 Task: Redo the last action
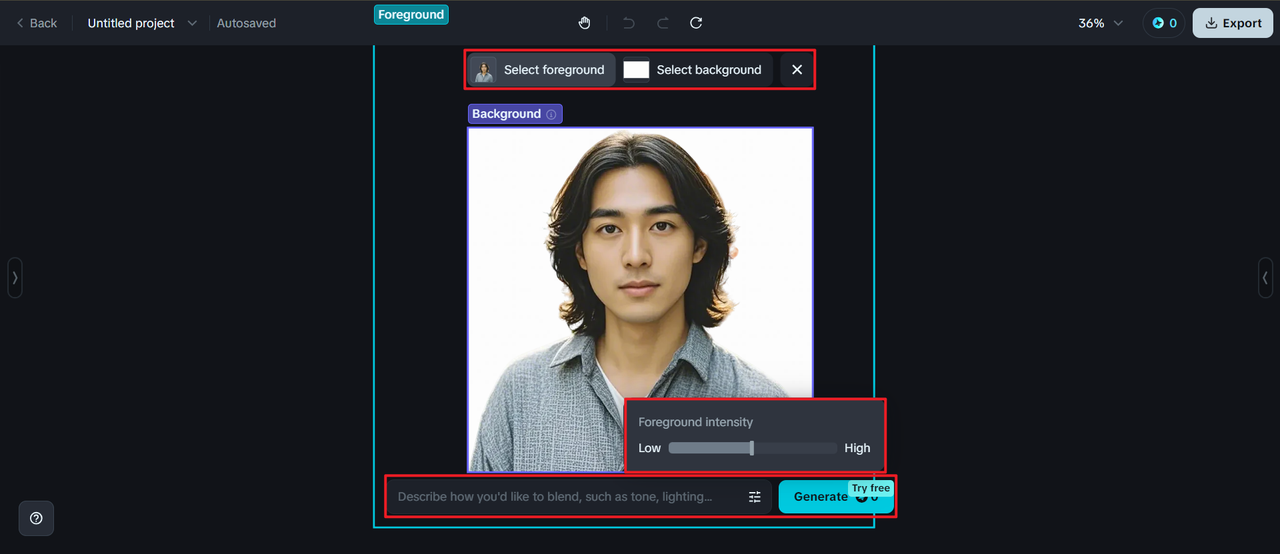[x=662, y=23]
